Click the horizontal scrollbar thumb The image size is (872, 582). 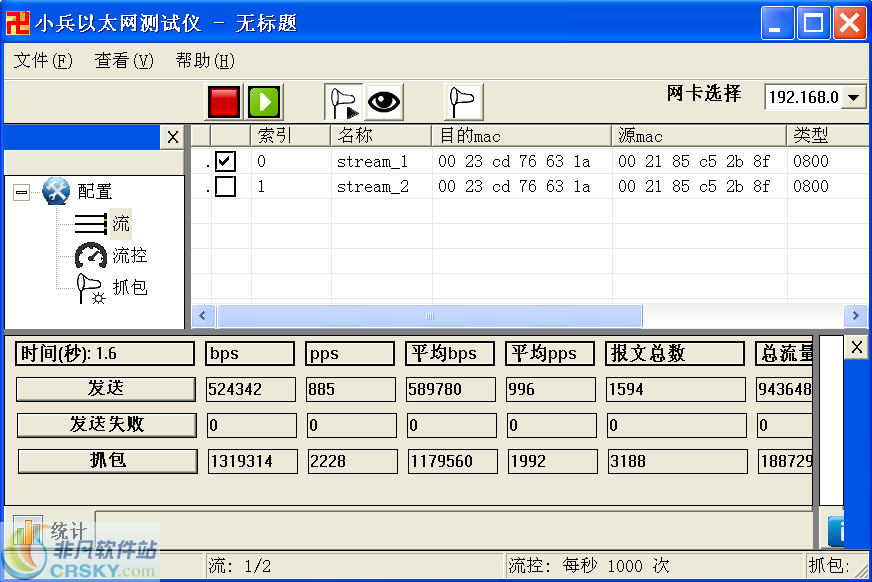430,316
